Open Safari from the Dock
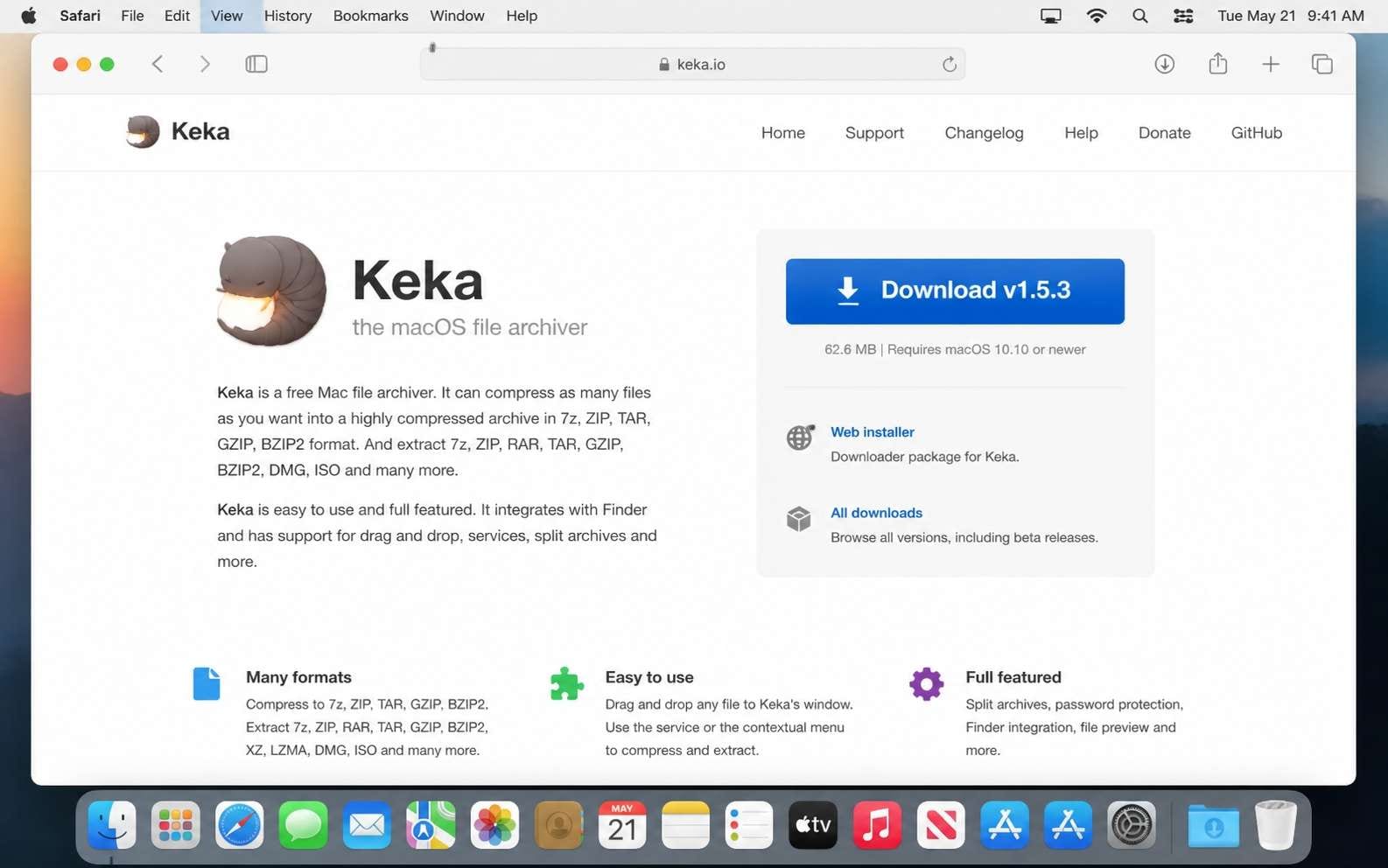 (240, 824)
